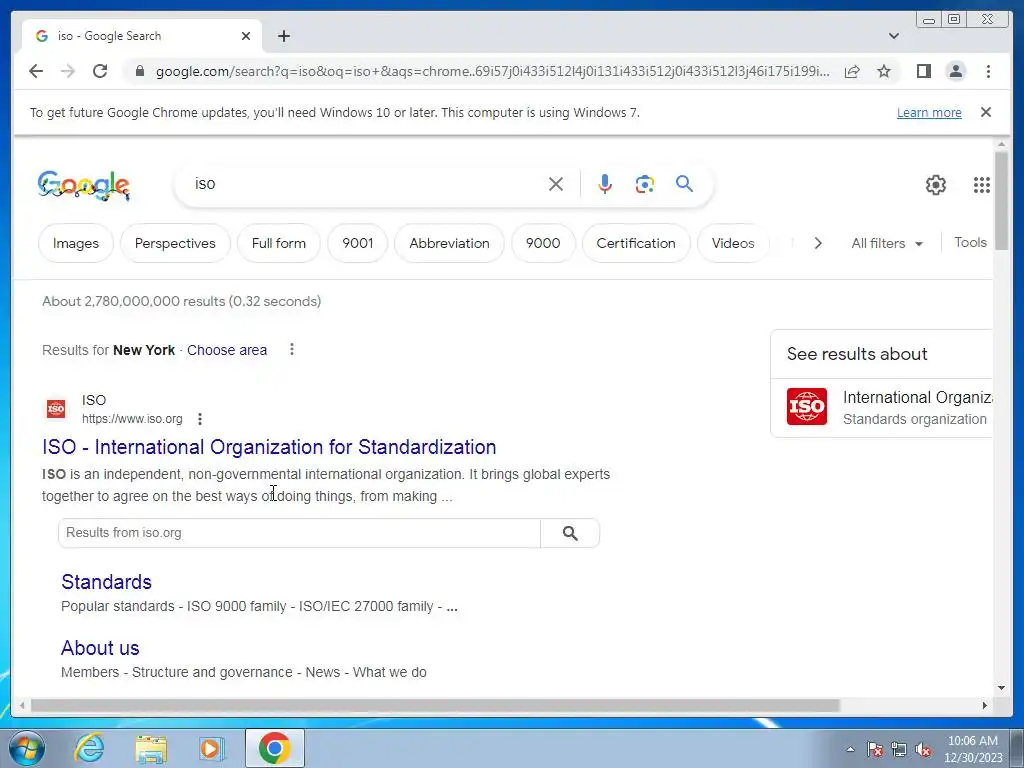Select the 9000 filter chip
Image resolution: width=1024 pixels, height=768 pixels.
543,243
